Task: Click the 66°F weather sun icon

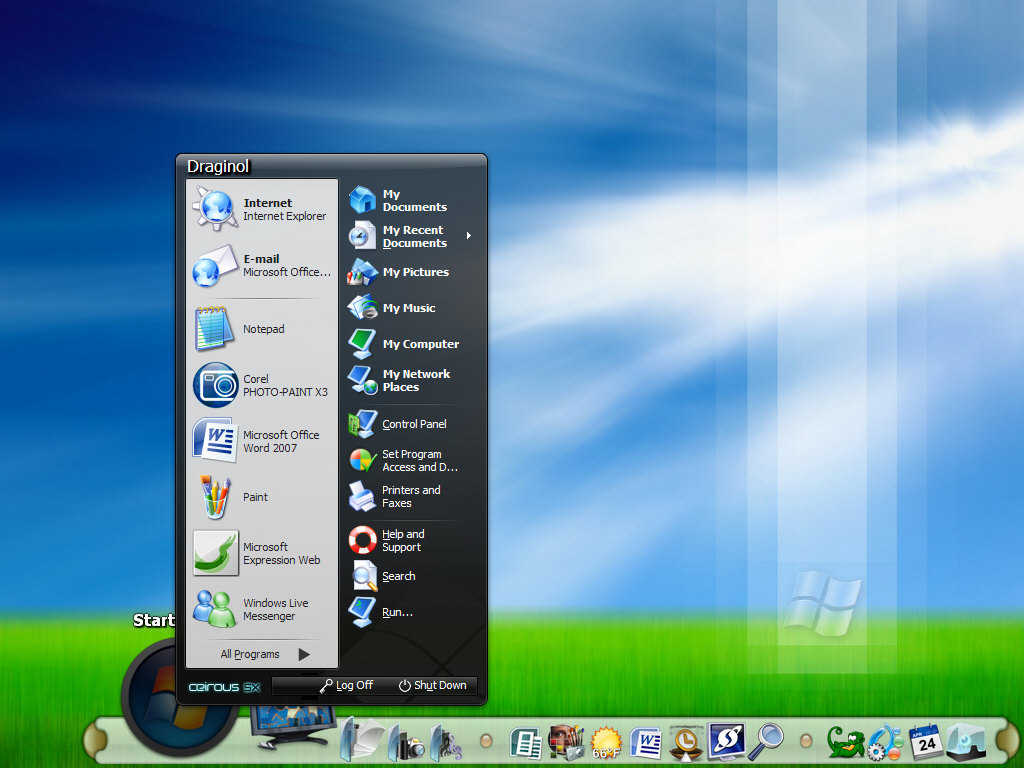Action: tap(606, 743)
